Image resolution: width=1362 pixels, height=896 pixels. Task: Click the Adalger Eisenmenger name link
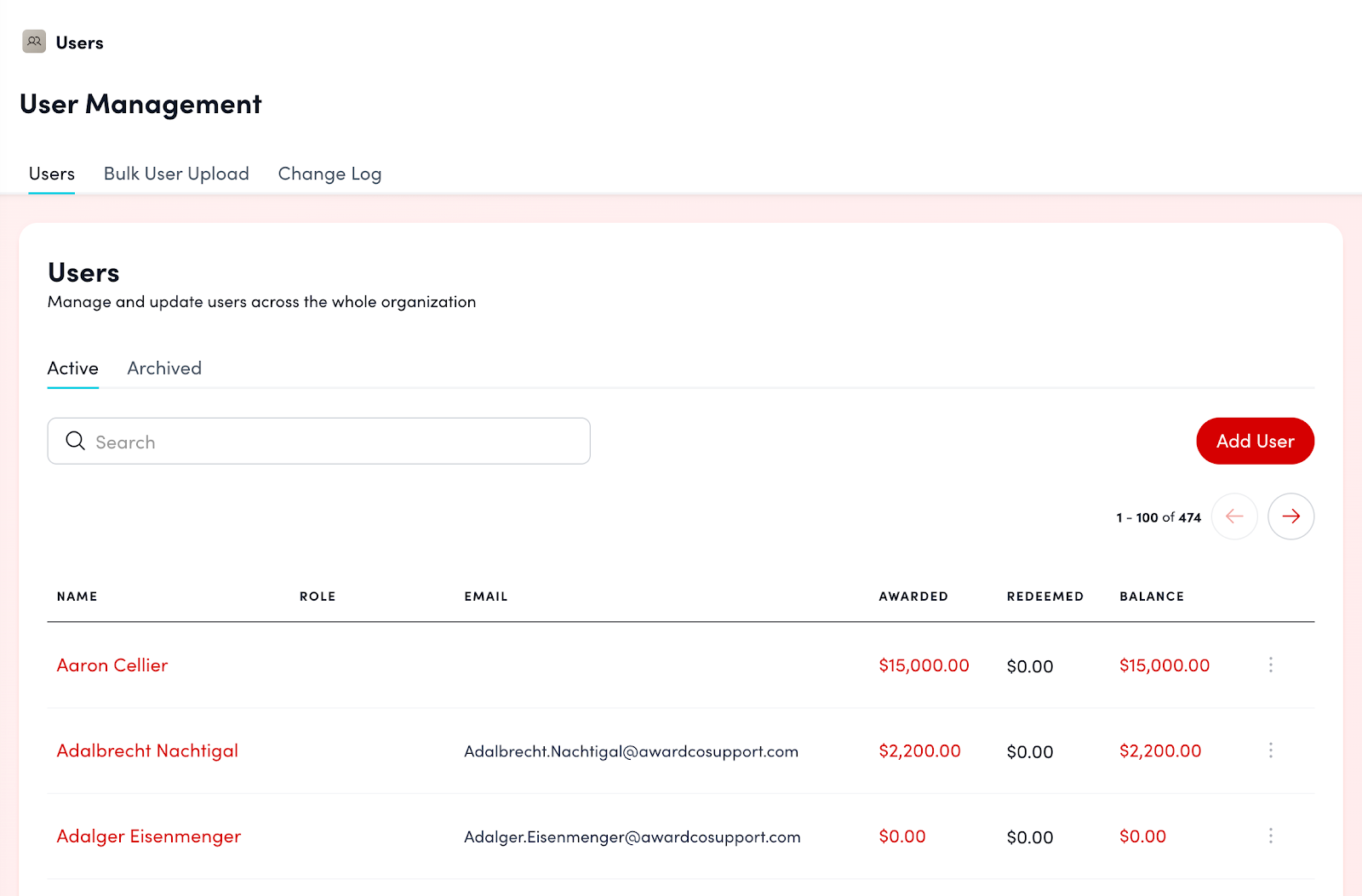tap(149, 836)
